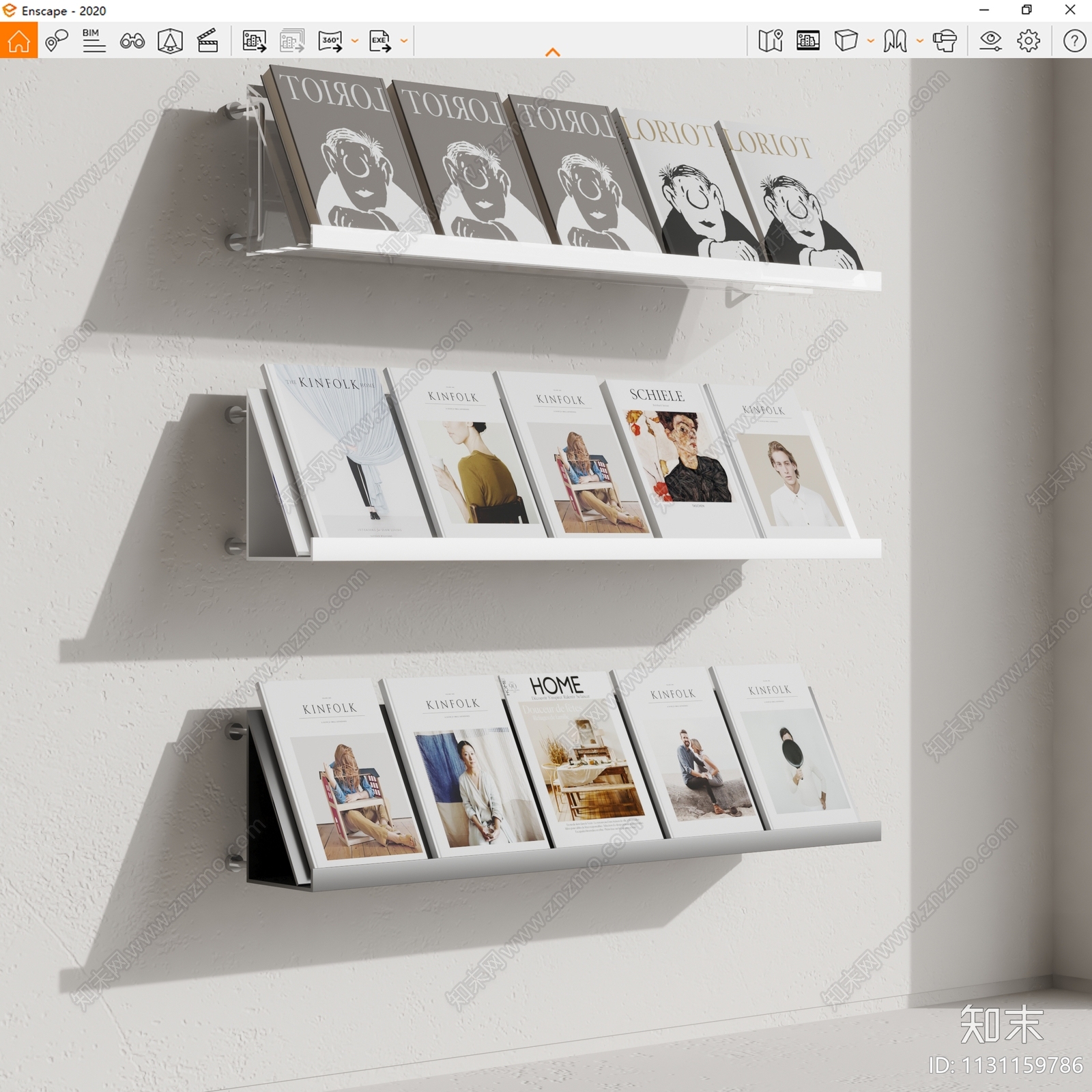Open the Help question mark icon
The height and width of the screenshot is (1092, 1092).
click(1074, 41)
